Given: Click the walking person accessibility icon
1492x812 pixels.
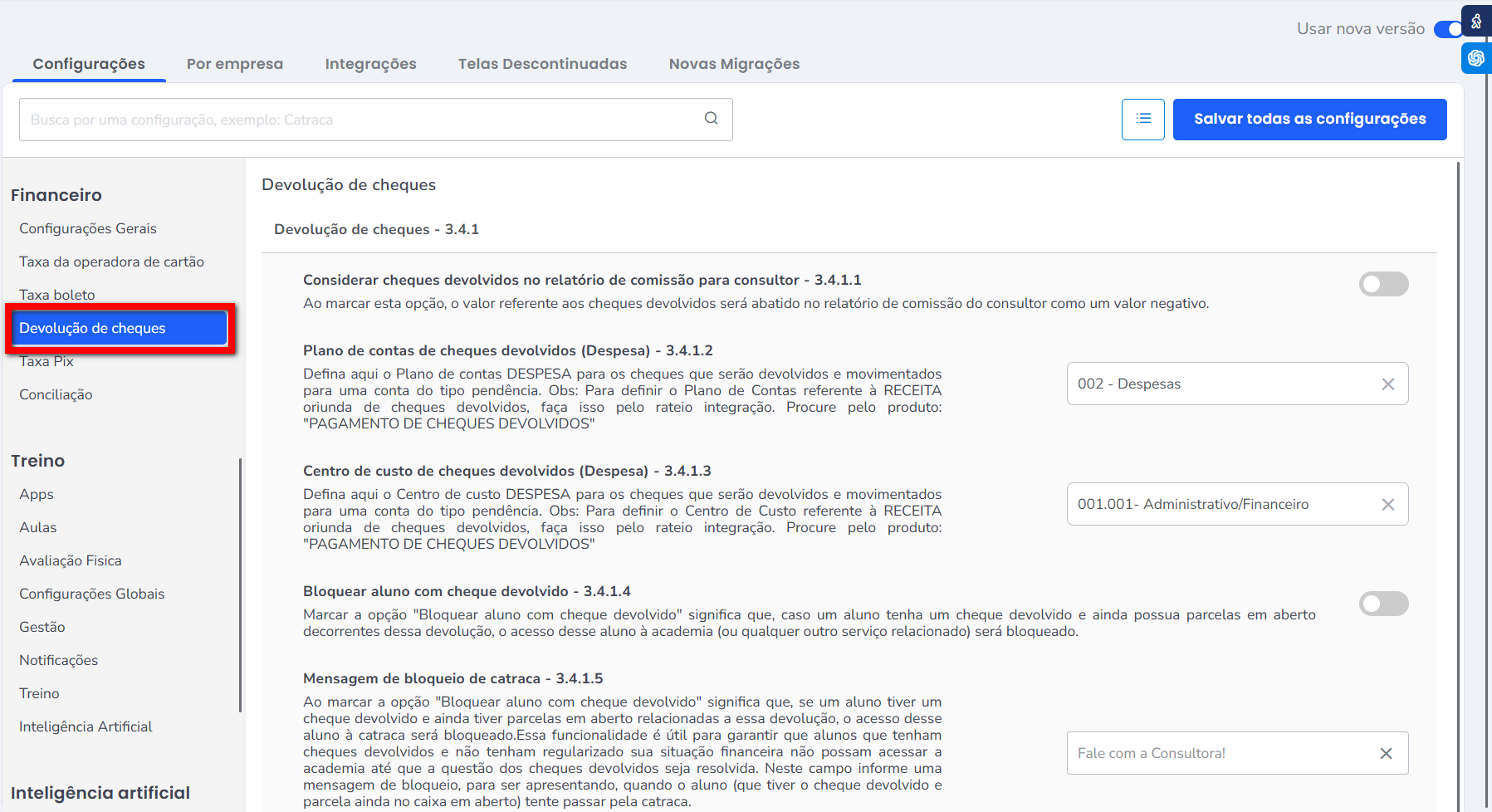Looking at the screenshot, I should coord(1476,22).
